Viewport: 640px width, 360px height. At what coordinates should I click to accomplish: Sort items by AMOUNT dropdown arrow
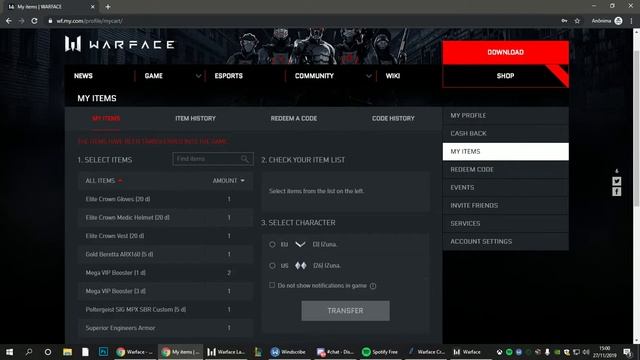[242, 180]
